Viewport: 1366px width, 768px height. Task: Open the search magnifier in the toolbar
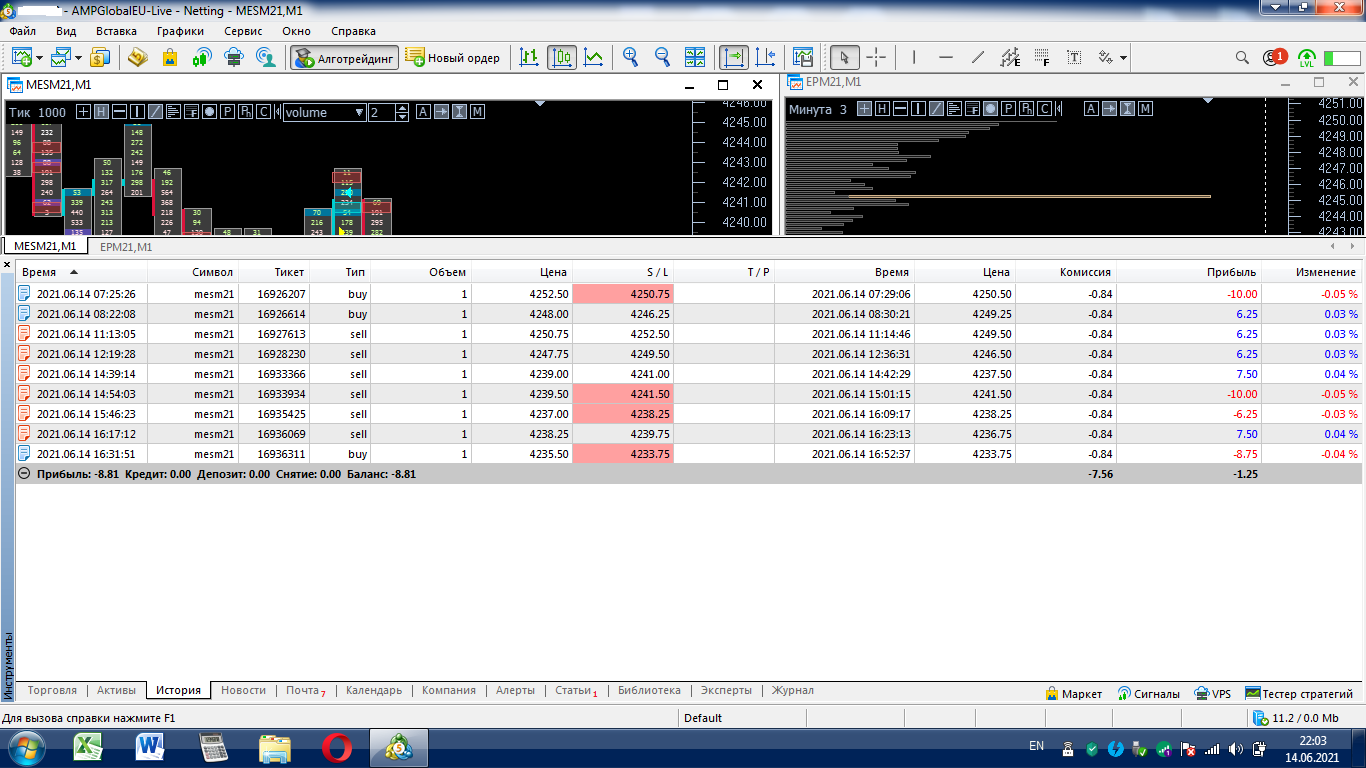point(1242,57)
